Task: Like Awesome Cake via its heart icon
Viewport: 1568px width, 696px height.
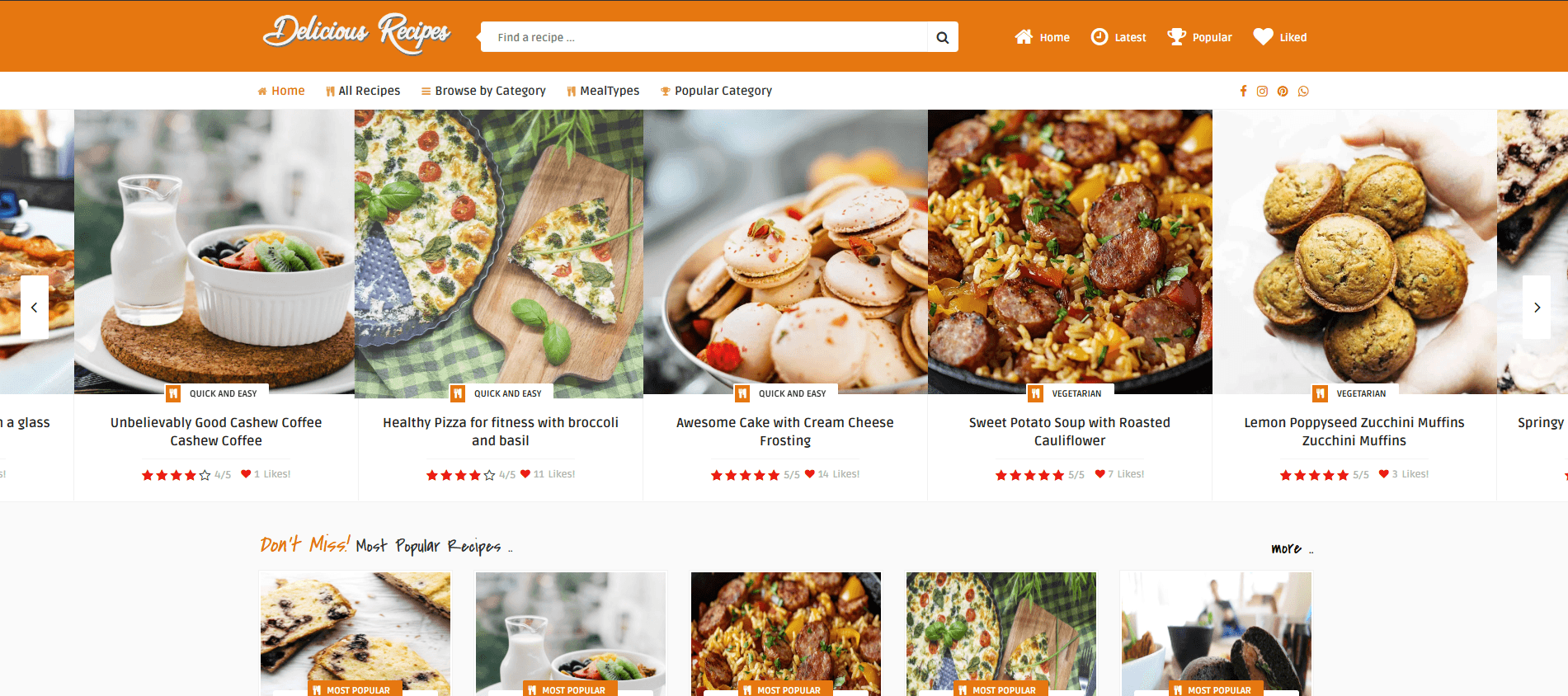Action: [x=810, y=473]
